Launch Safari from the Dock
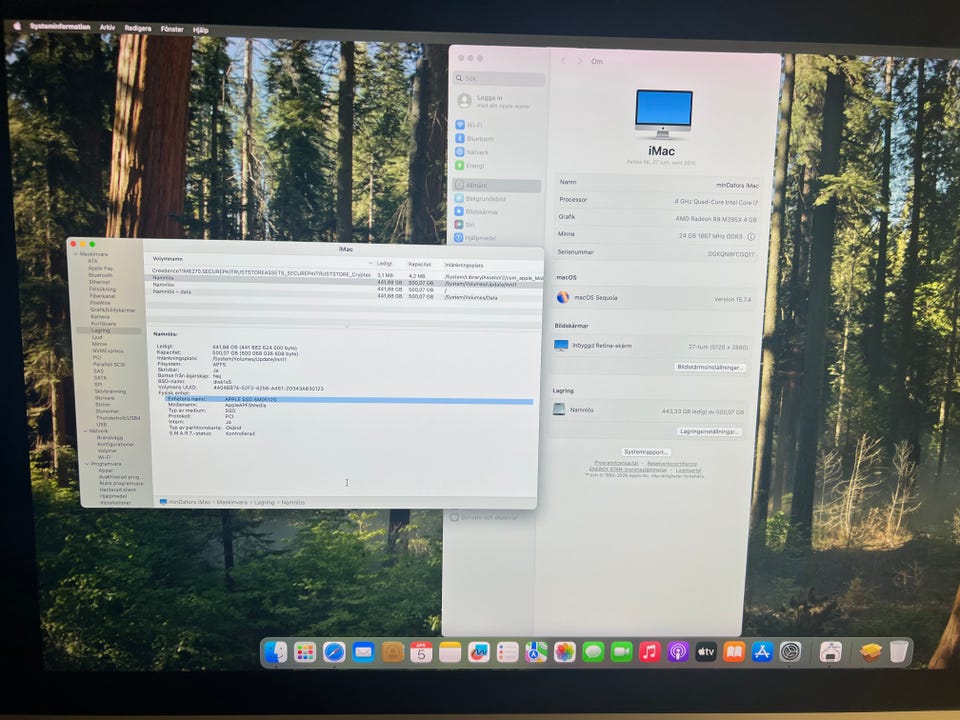960x720 pixels. [x=334, y=652]
